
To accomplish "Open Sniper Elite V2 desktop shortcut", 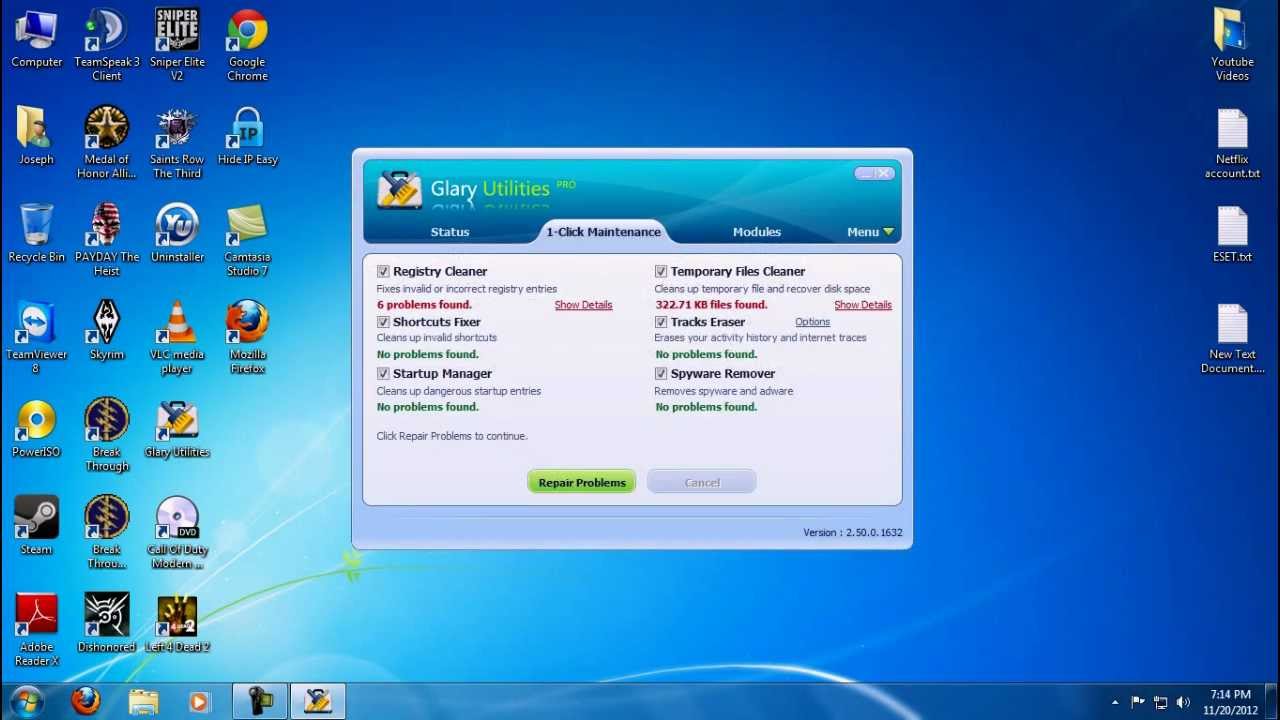I will click(x=177, y=45).
